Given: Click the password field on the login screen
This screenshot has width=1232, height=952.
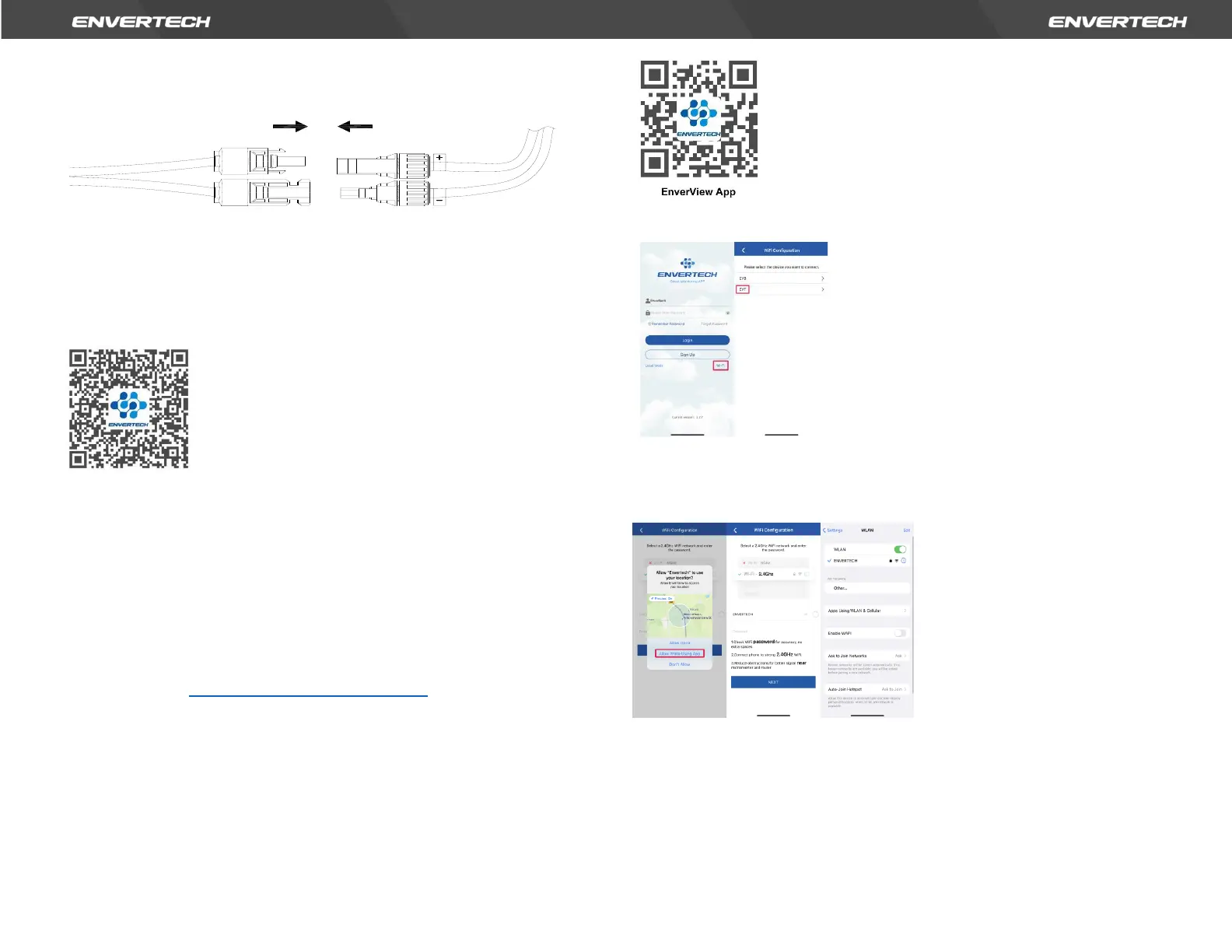Looking at the screenshot, I should coord(688,313).
